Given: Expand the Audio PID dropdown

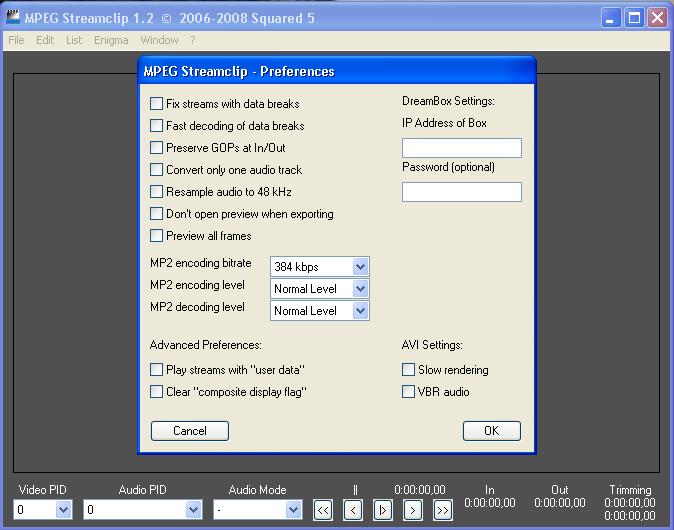Looking at the screenshot, I should (143, 510).
